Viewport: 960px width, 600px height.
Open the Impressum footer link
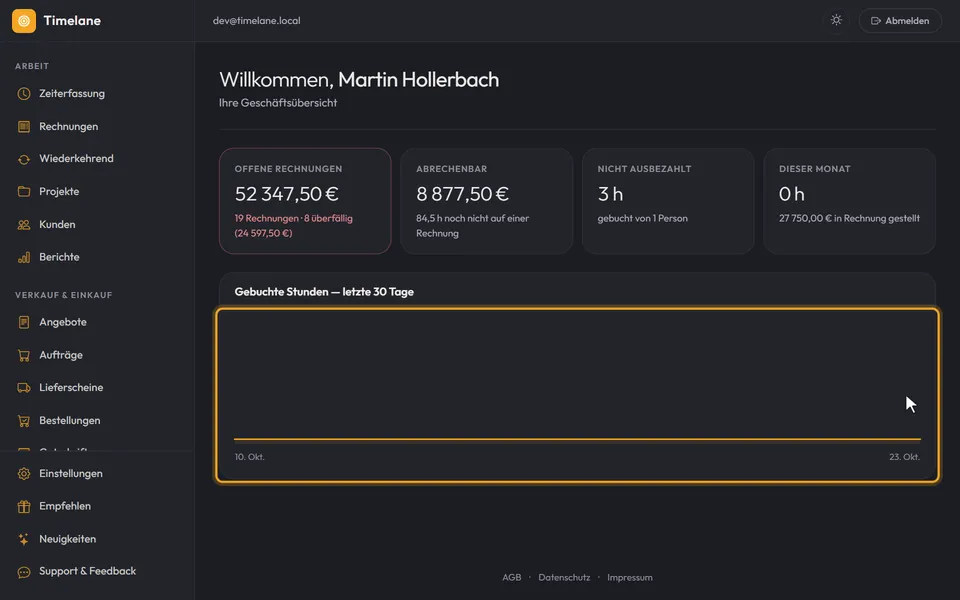coord(629,577)
